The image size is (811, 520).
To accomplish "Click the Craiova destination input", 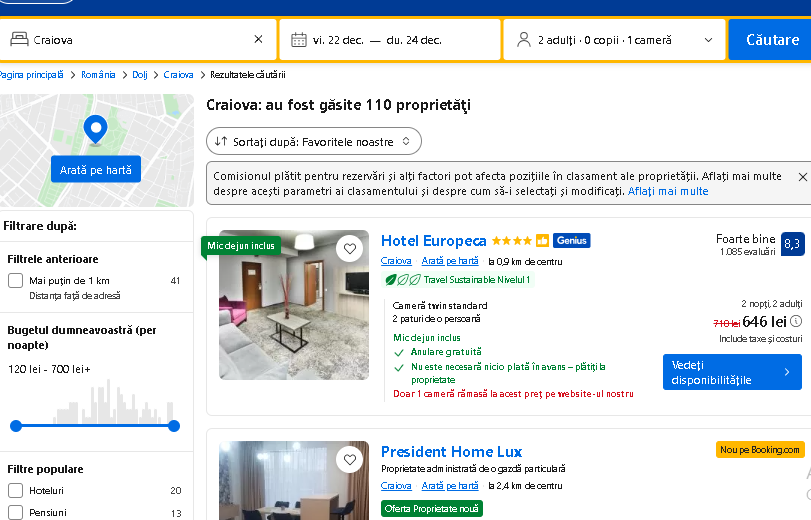I will pyautogui.click(x=140, y=40).
